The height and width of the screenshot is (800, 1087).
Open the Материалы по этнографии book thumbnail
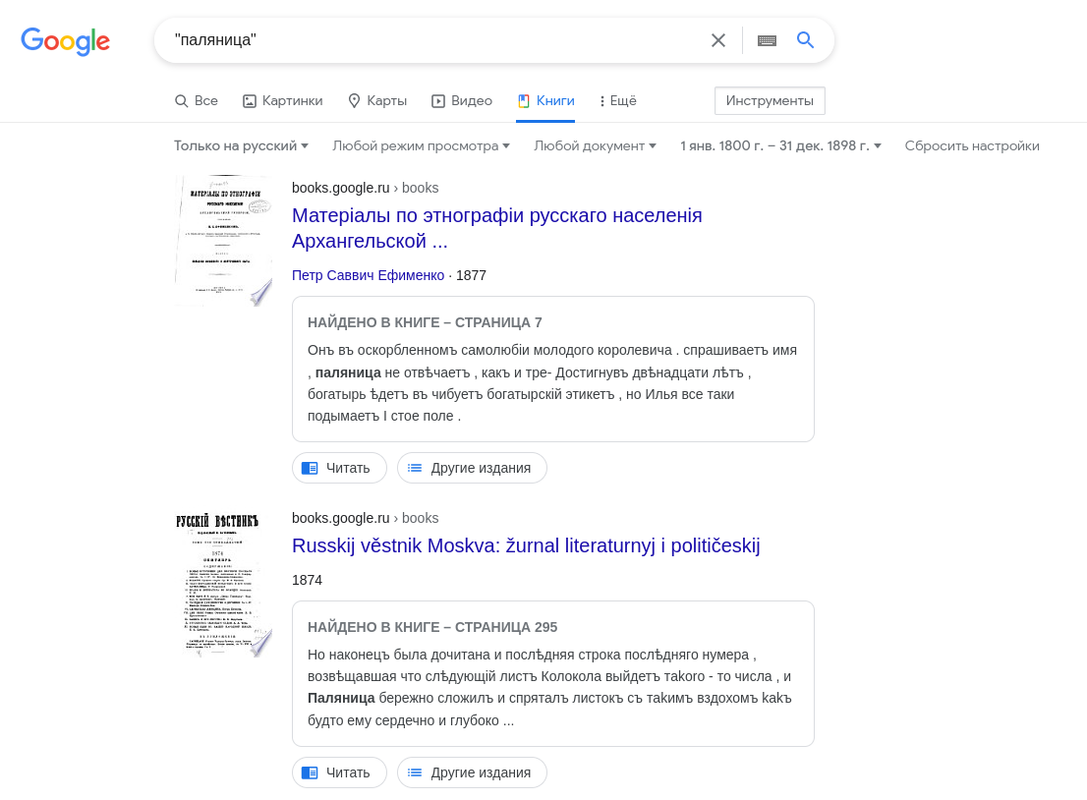coord(223,241)
